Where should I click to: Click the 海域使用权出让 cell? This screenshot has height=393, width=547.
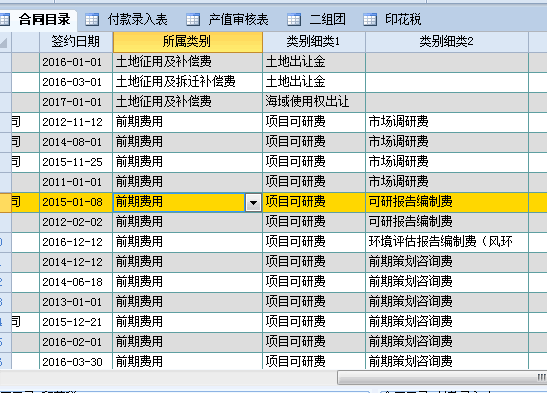[314, 102]
